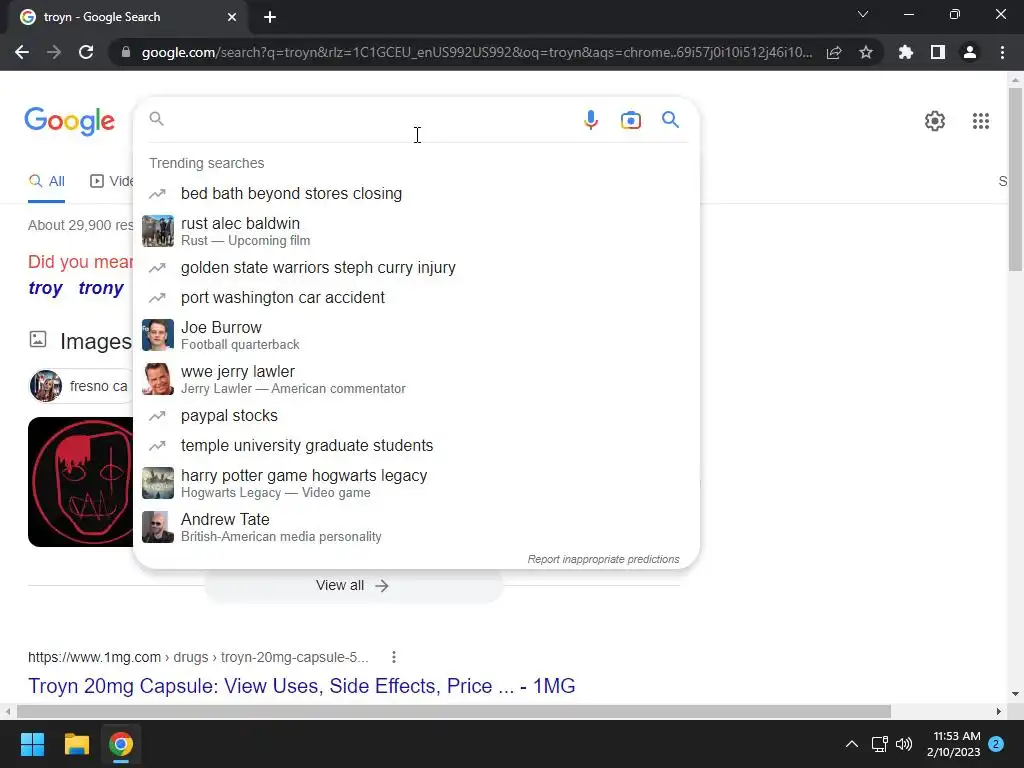The image size is (1024, 768).
Task: Click the Images section heading
Action: click(95, 341)
